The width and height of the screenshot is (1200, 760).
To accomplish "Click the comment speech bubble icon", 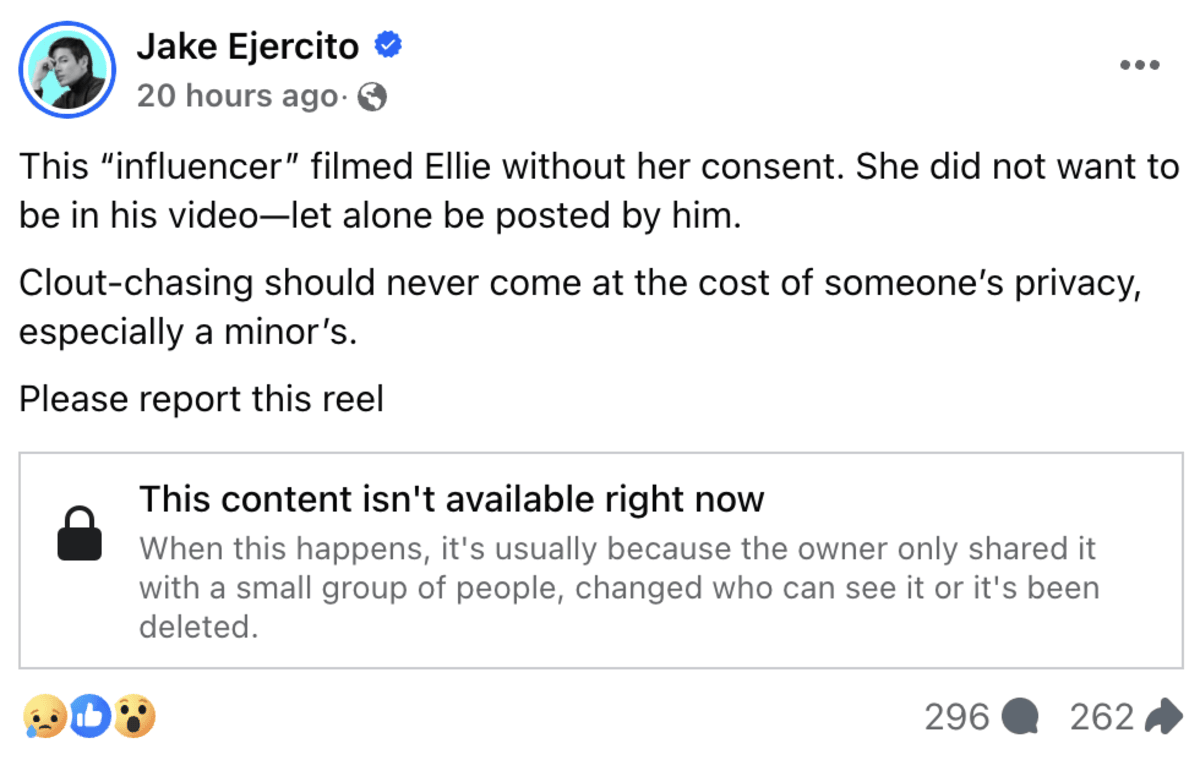I will point(1021,717).
